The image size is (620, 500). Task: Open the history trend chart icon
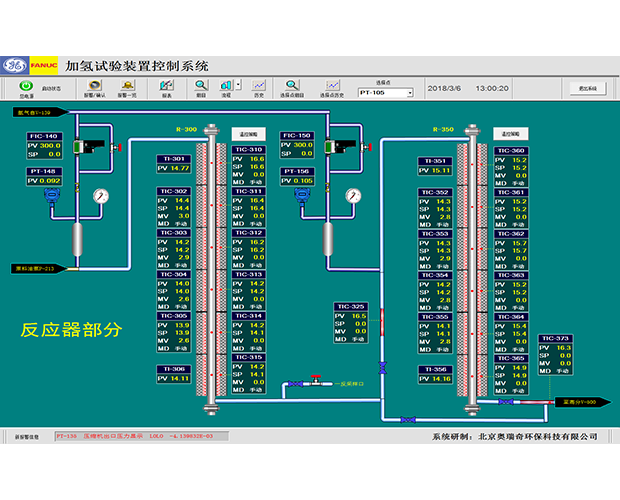tap(259, 85)
